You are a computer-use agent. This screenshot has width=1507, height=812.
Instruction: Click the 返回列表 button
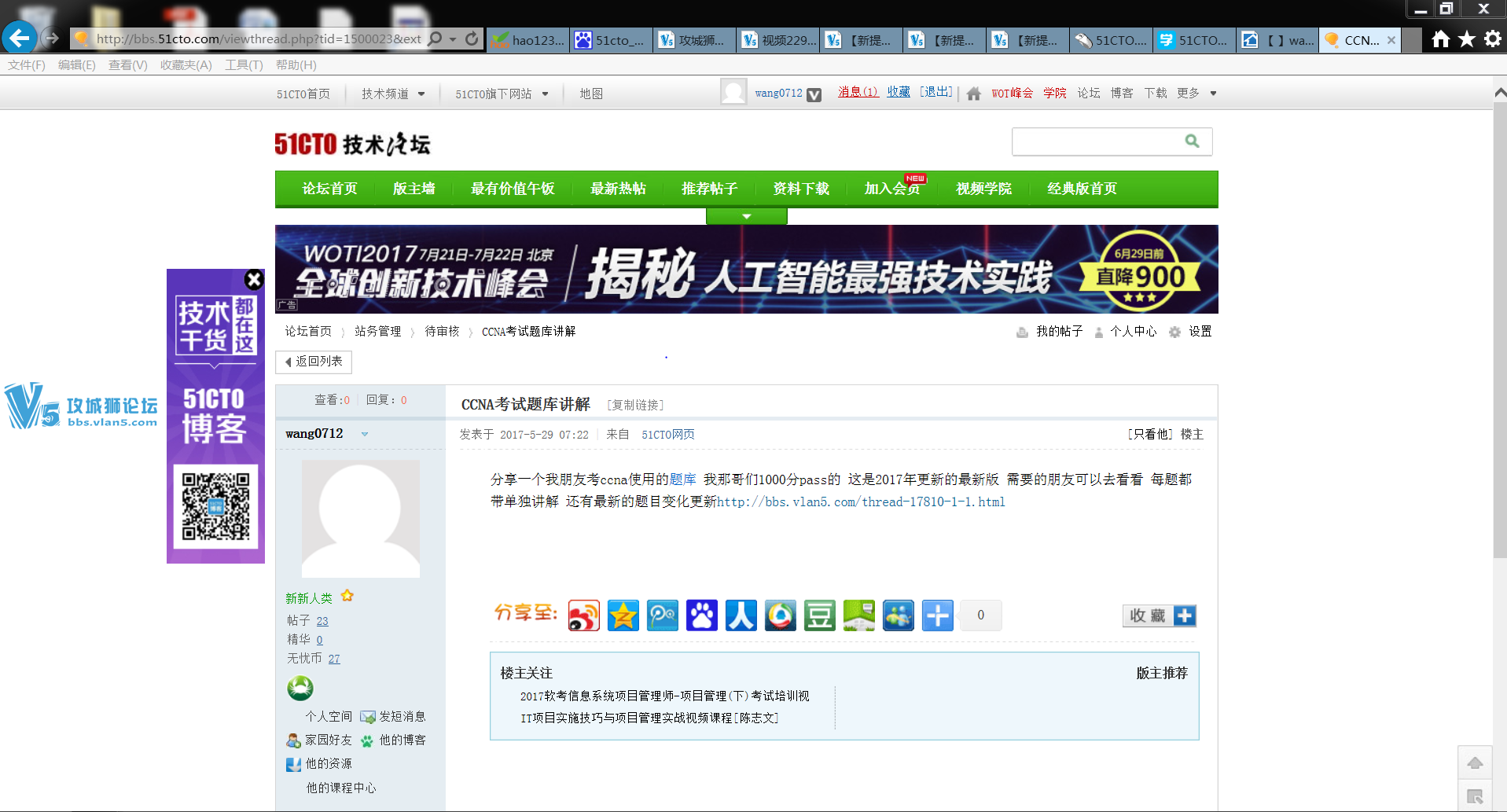314,362
